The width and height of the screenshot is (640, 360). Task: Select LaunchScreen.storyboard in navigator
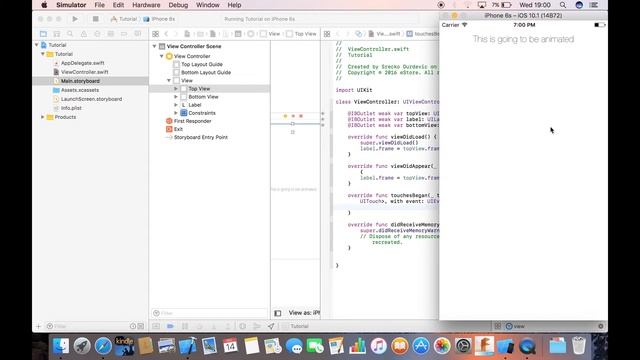click(x=91, y=99)
